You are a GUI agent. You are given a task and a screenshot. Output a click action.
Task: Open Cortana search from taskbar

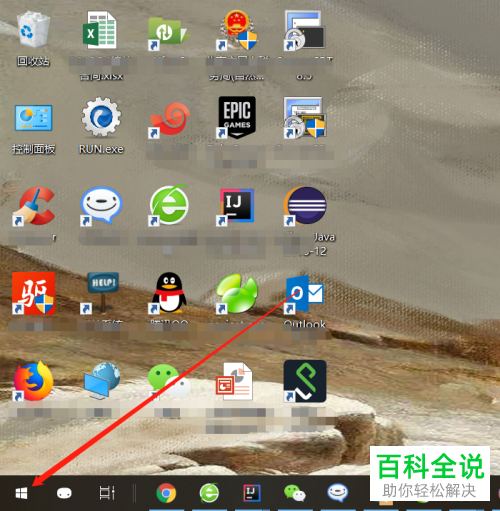coord(64,493)
